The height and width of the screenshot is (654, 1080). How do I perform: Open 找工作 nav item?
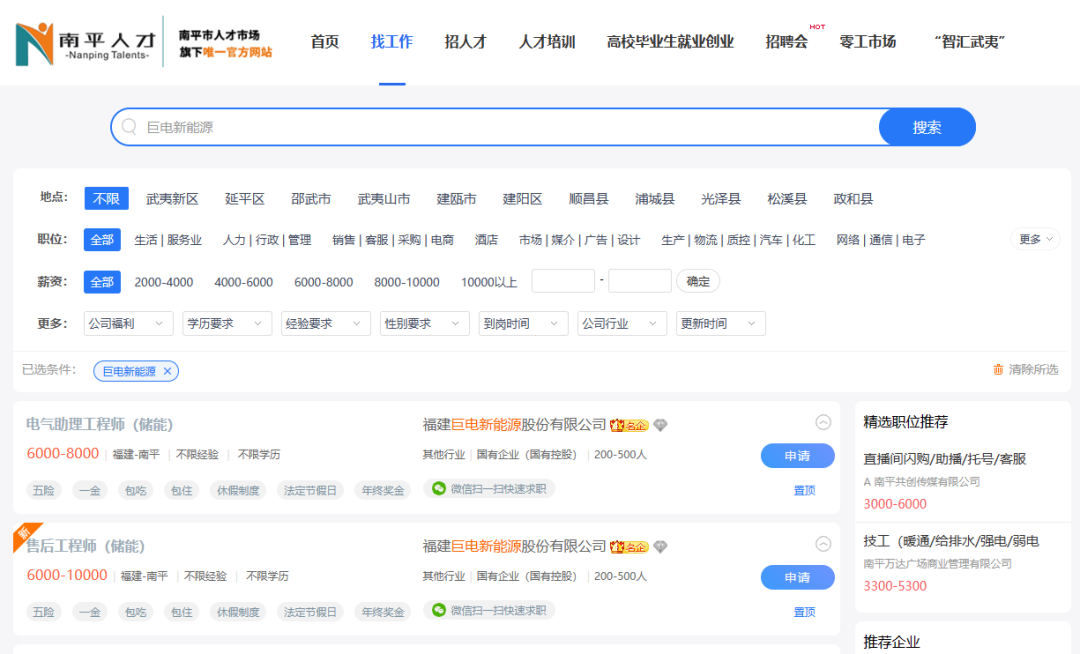[391, 42]
